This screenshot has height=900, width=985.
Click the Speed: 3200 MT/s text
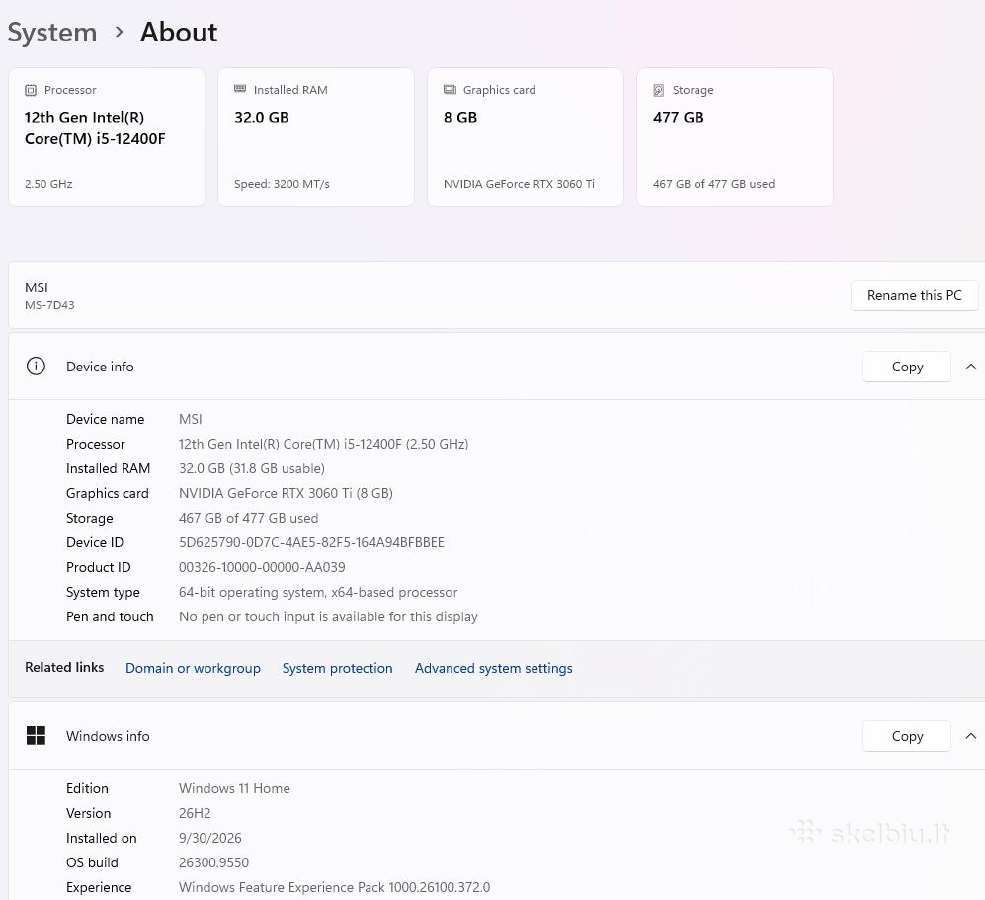point(281,184)
